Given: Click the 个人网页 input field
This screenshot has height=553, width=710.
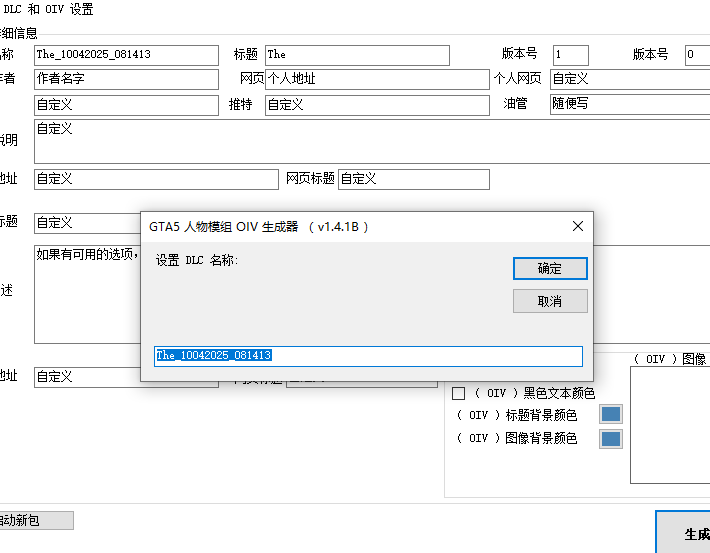Looking at the screenshot, I should tap(630, 79).
